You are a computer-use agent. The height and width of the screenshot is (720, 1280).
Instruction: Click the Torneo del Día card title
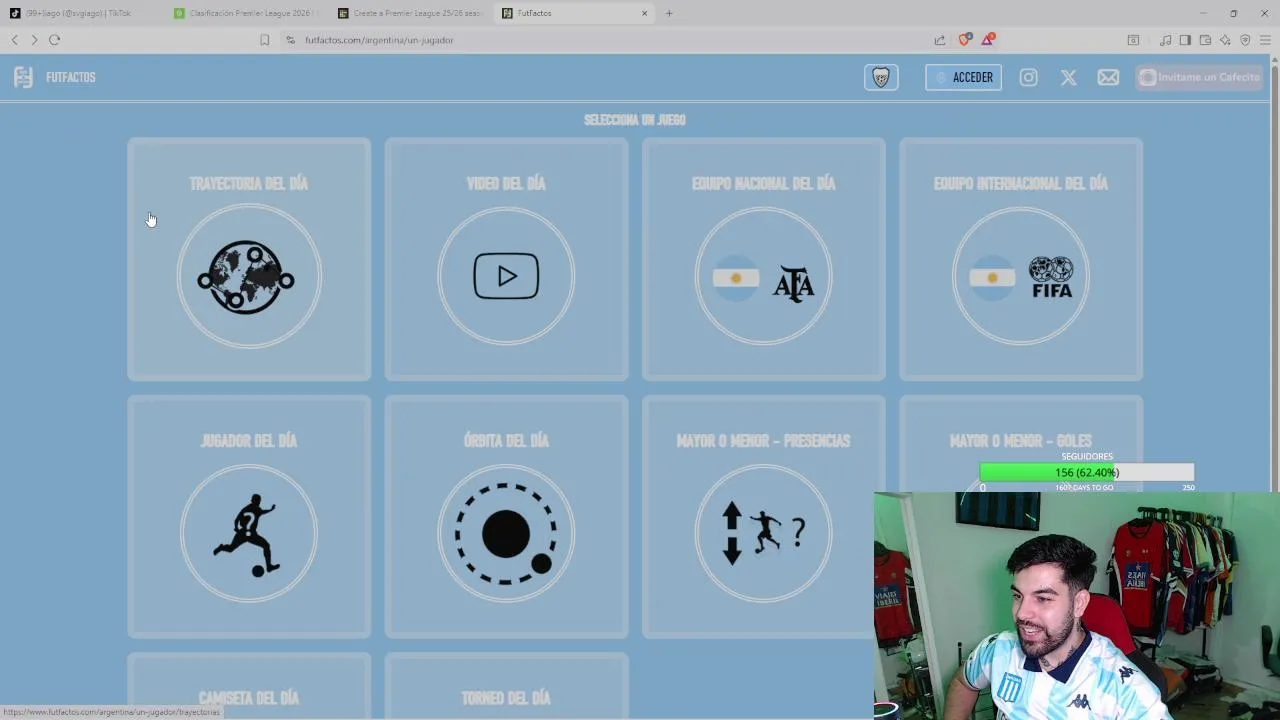pos(506,698)
